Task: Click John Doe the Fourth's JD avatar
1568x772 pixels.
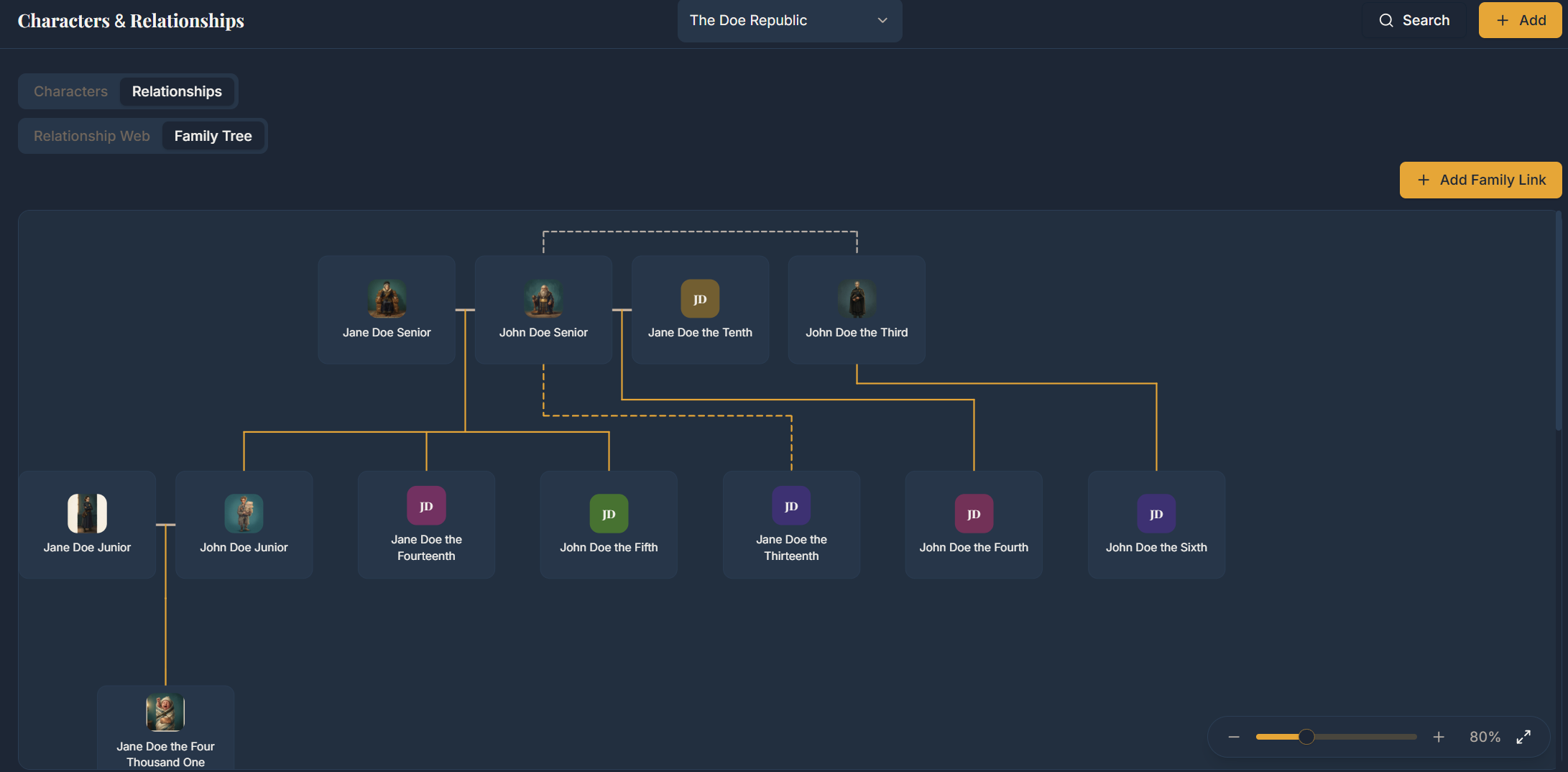Action: [x=974, y=513]
